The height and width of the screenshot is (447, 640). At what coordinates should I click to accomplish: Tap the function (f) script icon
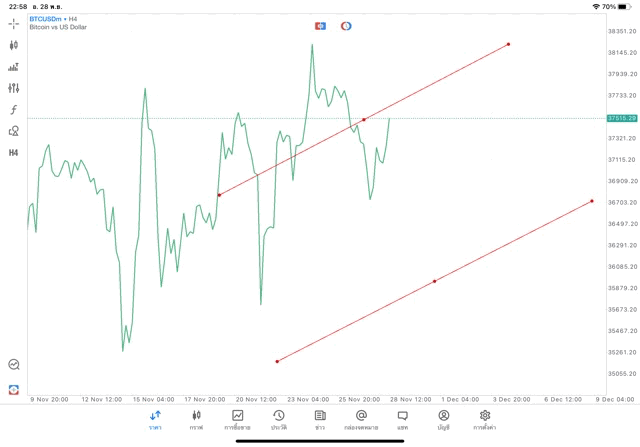pyautogui.click(x=14, y=109)
